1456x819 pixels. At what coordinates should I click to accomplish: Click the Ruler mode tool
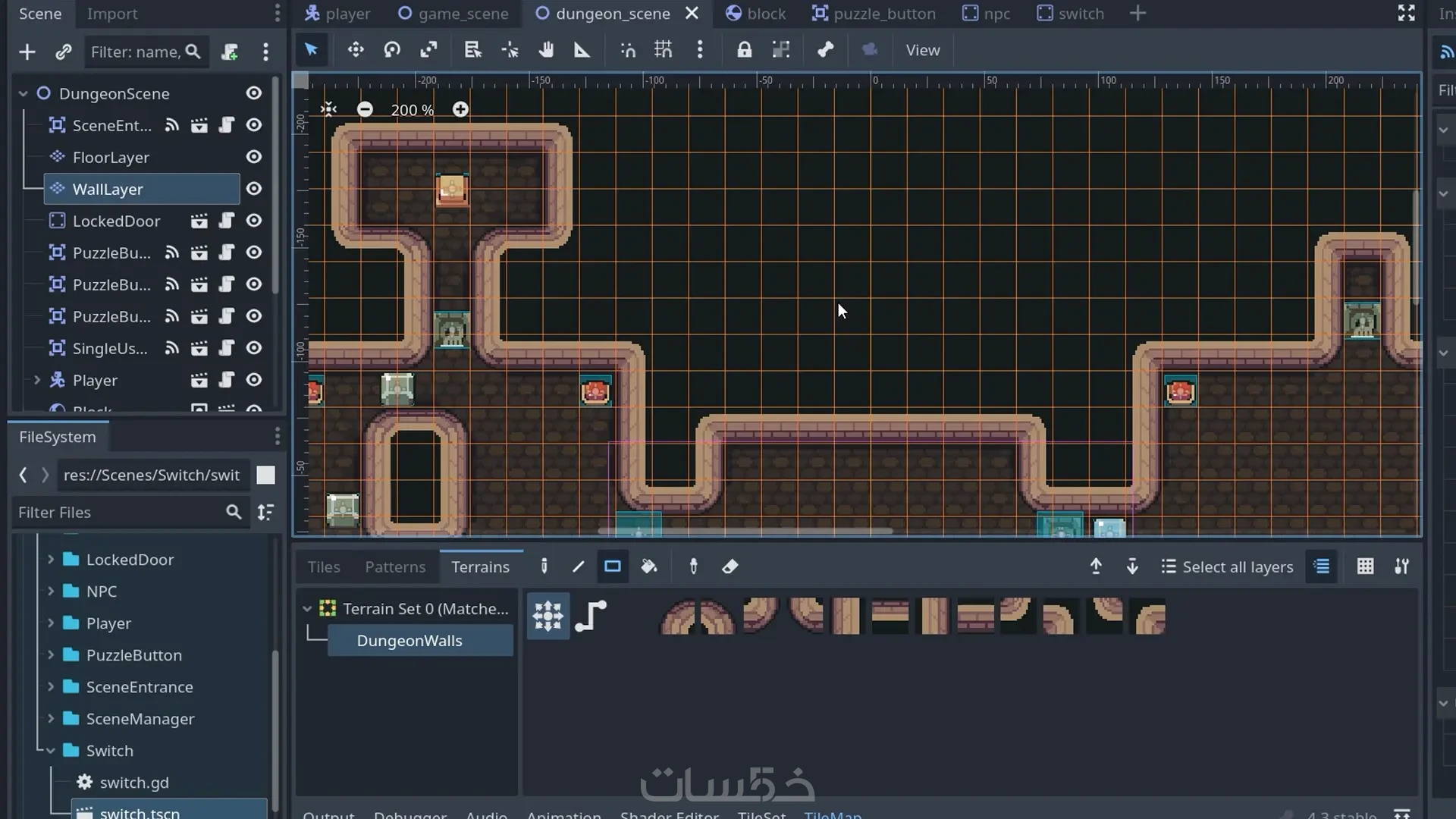pyautogui.click(x=582, y=50)
